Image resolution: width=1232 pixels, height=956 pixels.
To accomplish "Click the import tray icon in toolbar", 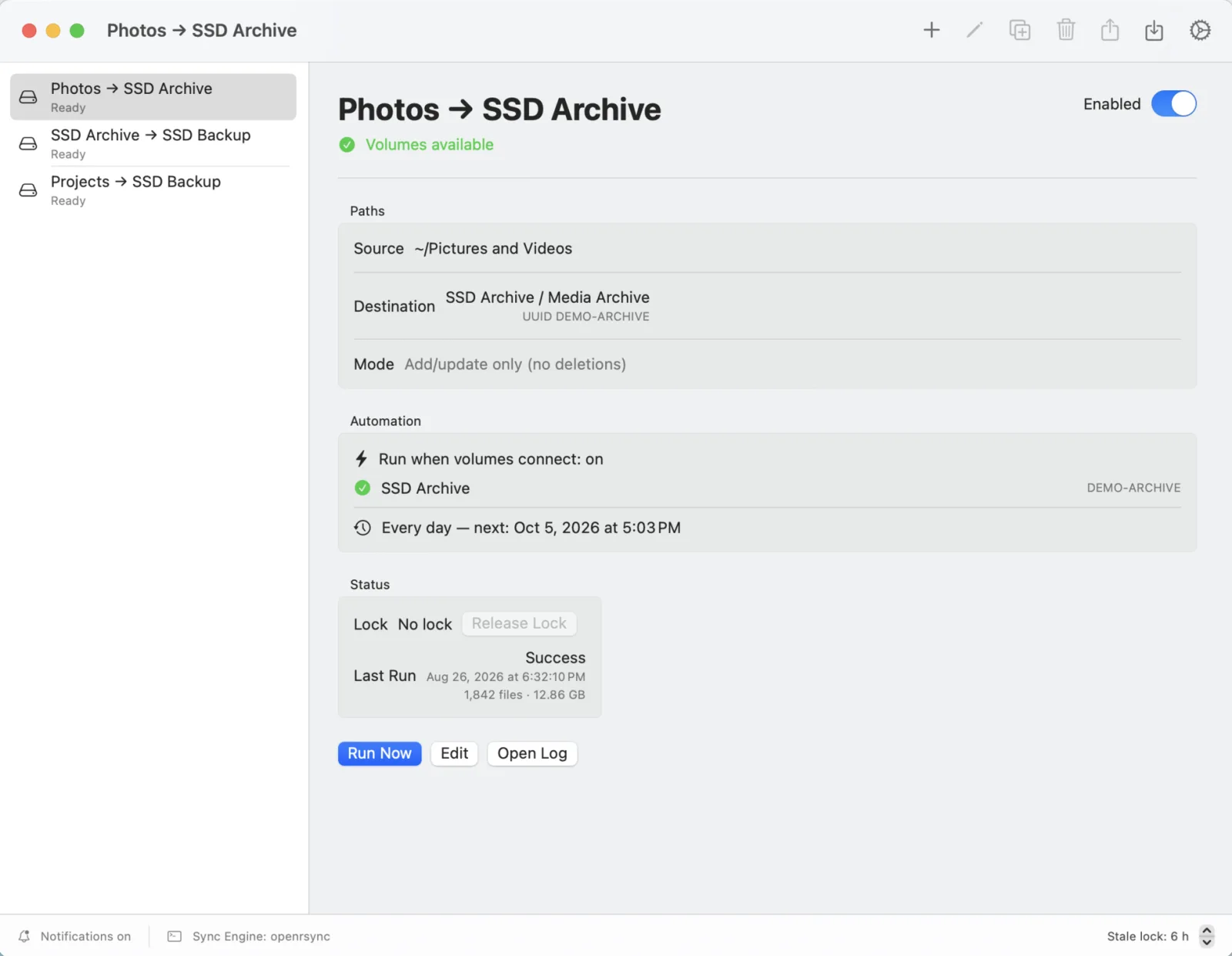I will click(1154, 30).
